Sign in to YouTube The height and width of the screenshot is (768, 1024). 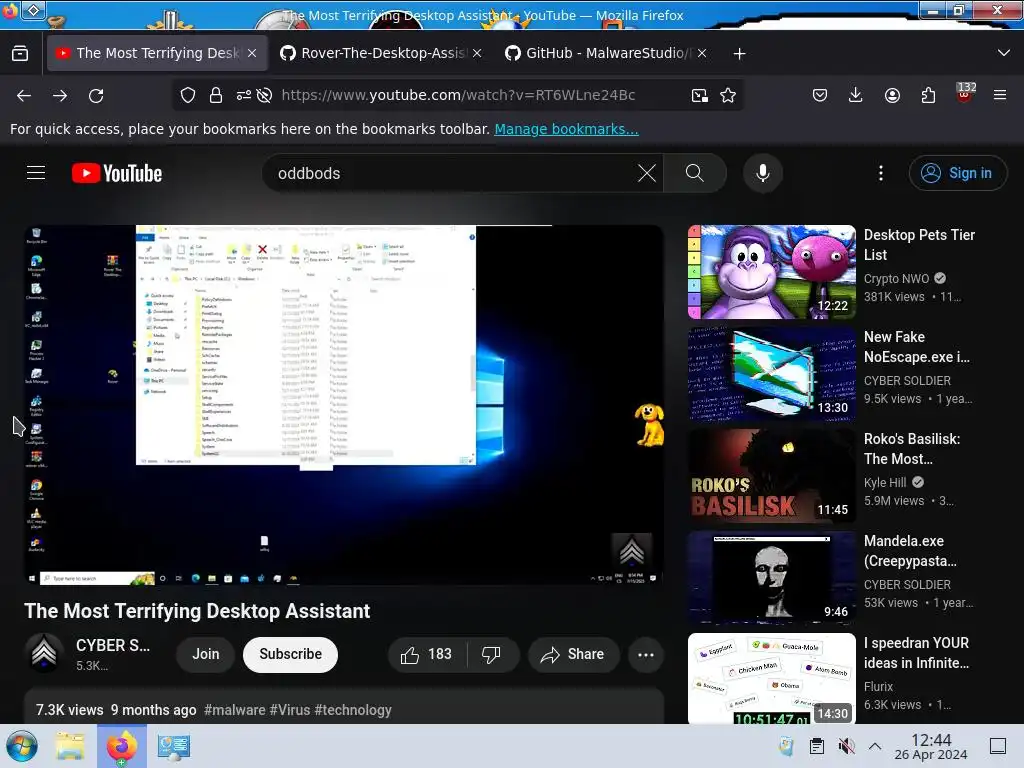[957, 173]
